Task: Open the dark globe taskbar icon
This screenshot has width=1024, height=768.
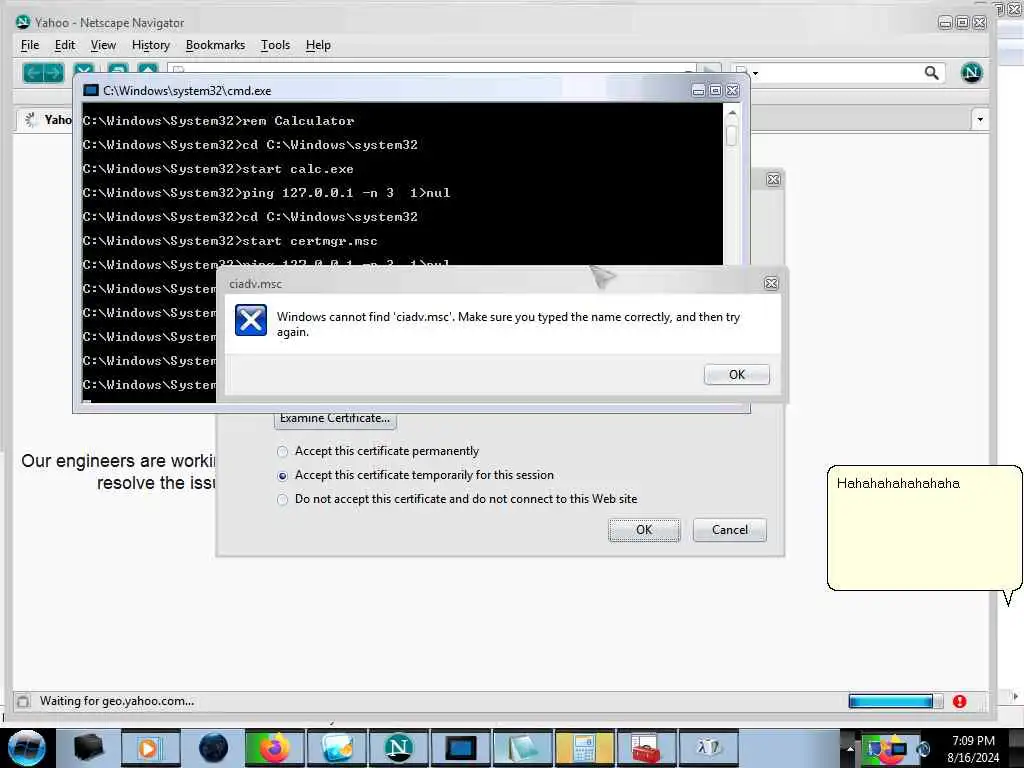Action: click(213, 748)
